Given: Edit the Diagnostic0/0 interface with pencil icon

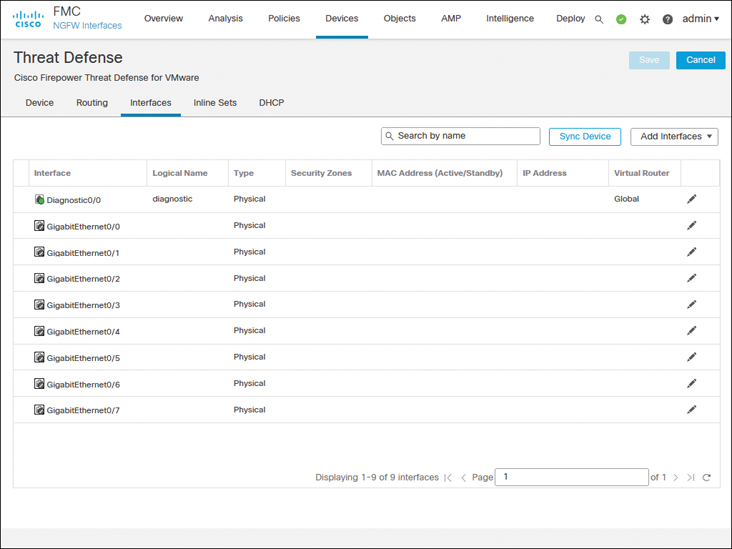Looking at the screenshot, I should click(691, 200).
